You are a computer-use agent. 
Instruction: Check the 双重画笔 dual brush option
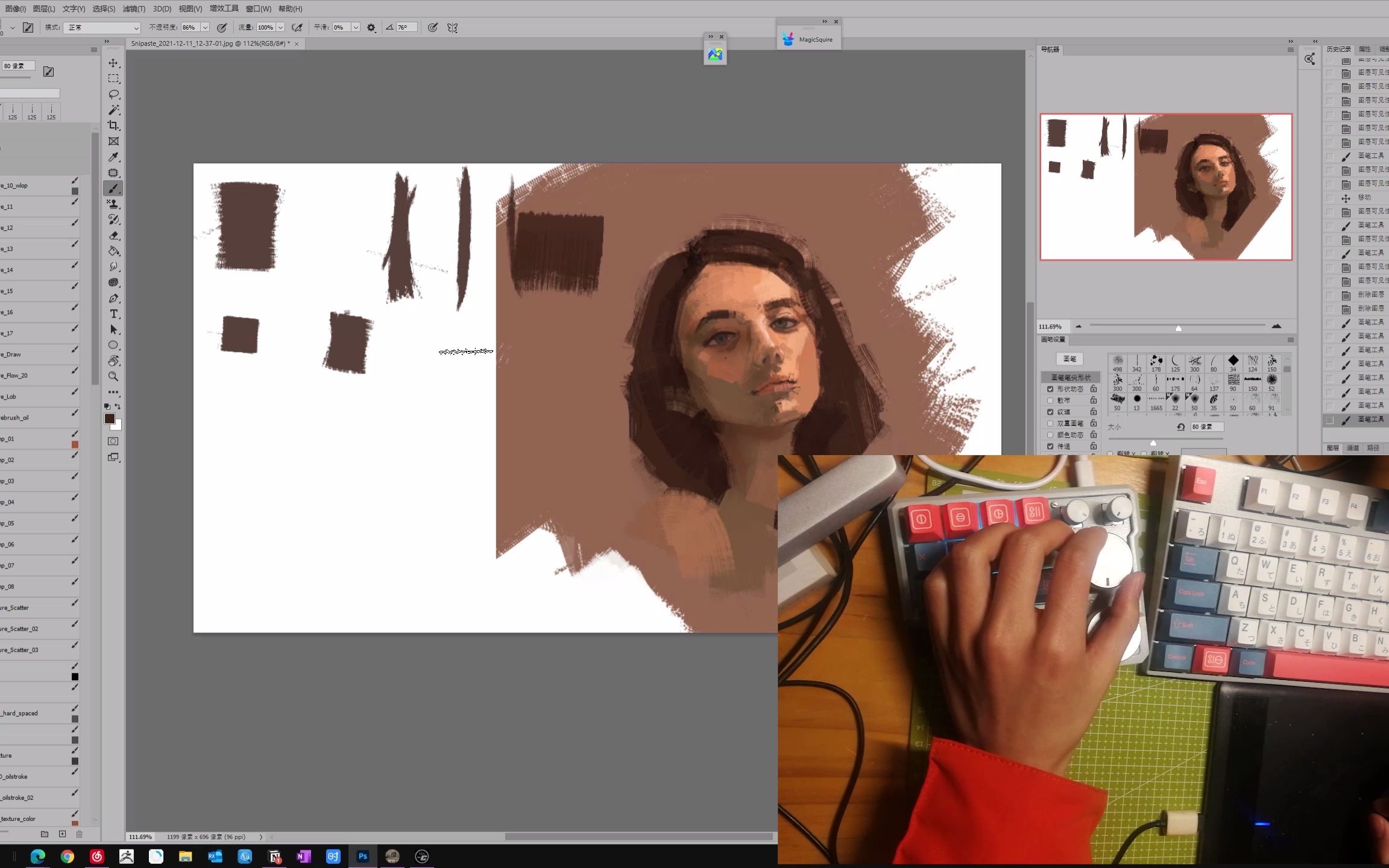(1050, 423)
